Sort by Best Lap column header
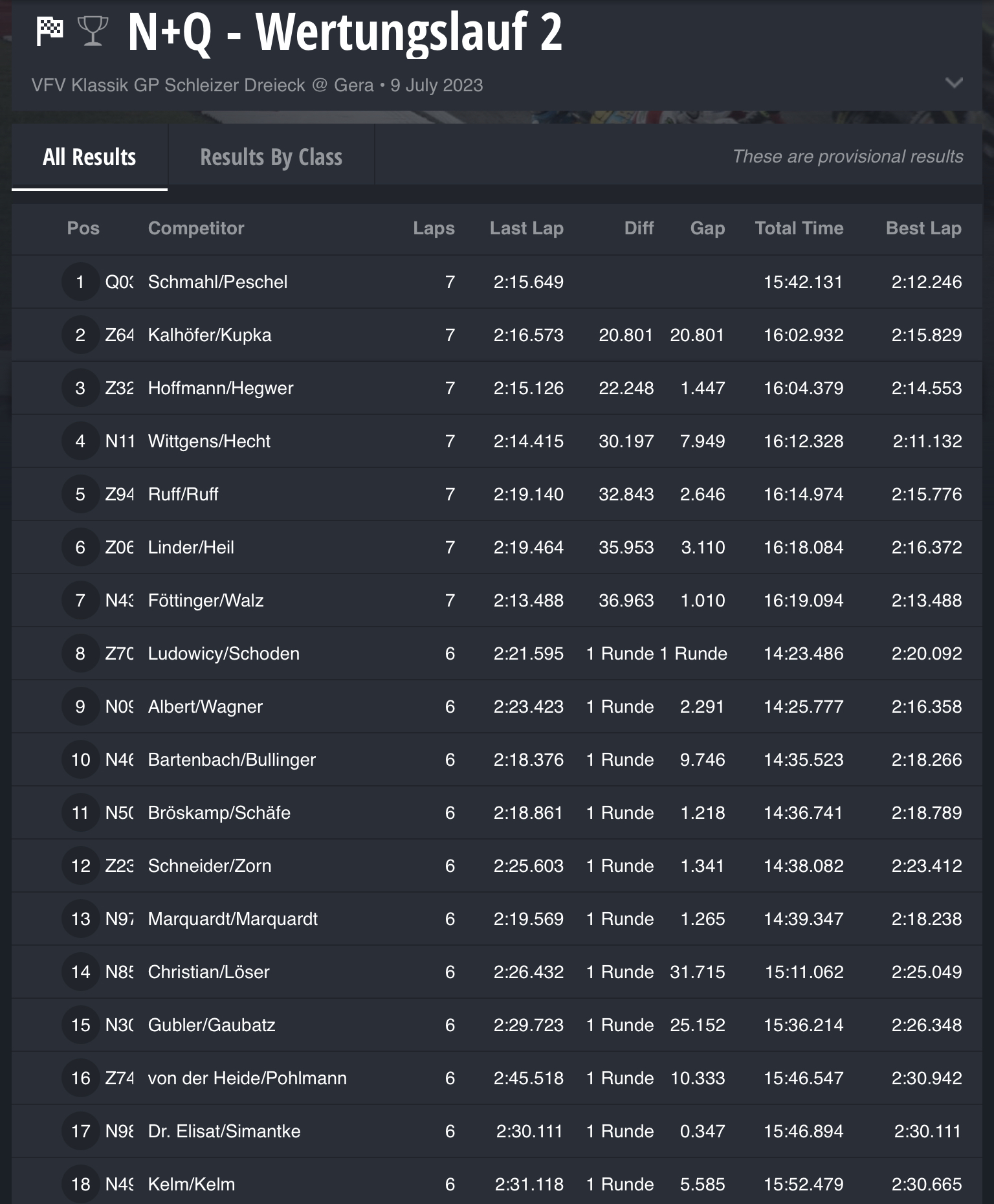The image size is (994, 1204). (x=923, y=229)
